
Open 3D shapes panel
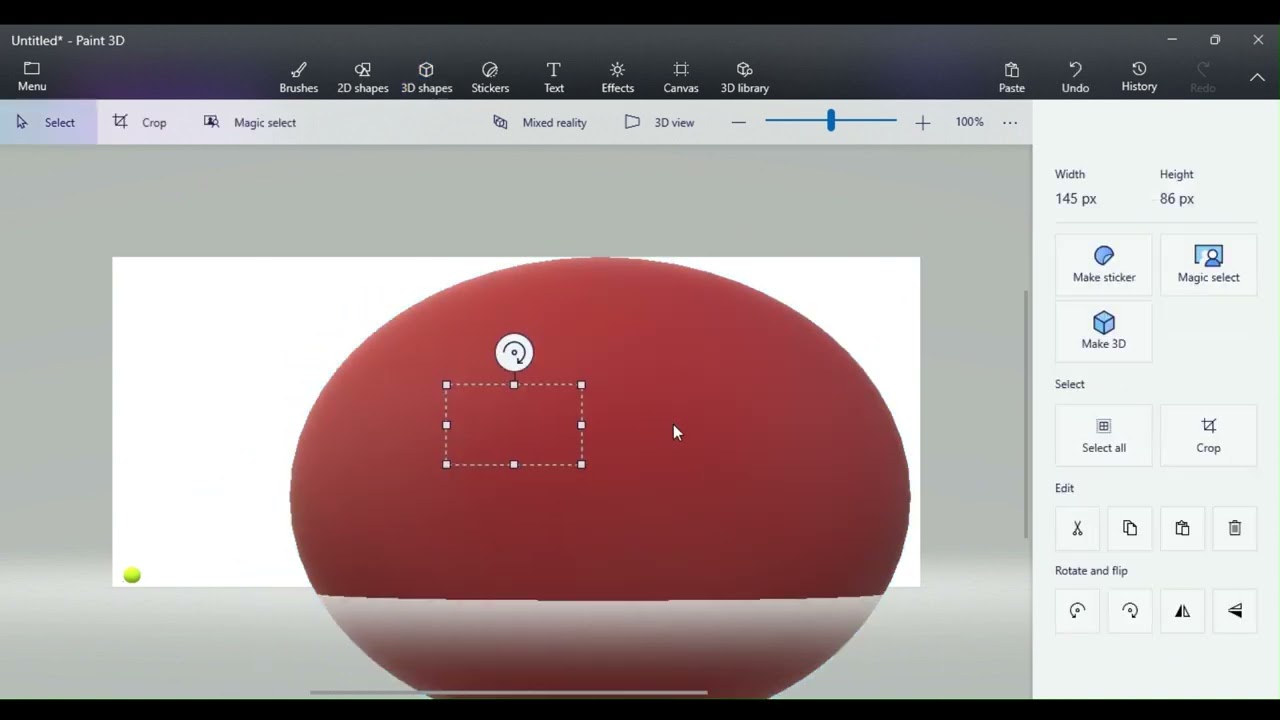pos(426,77)
